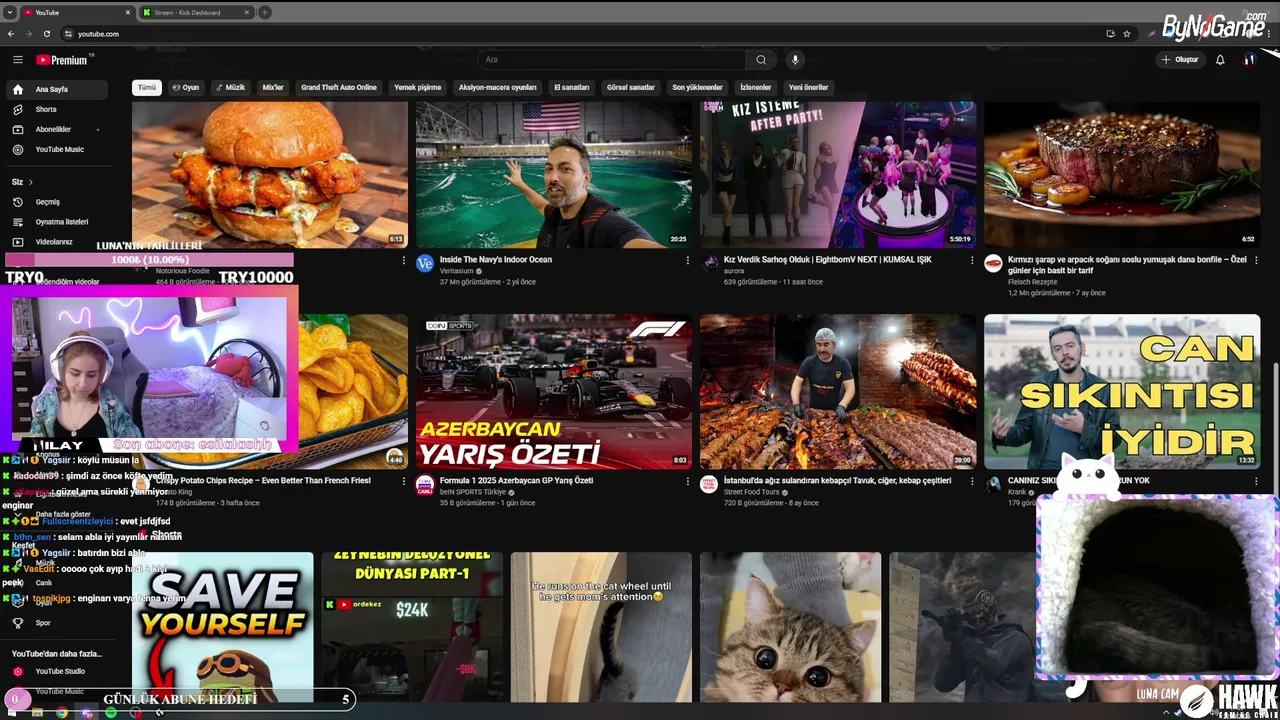Select the Yeni öneriler filter chip

(809, 87)
